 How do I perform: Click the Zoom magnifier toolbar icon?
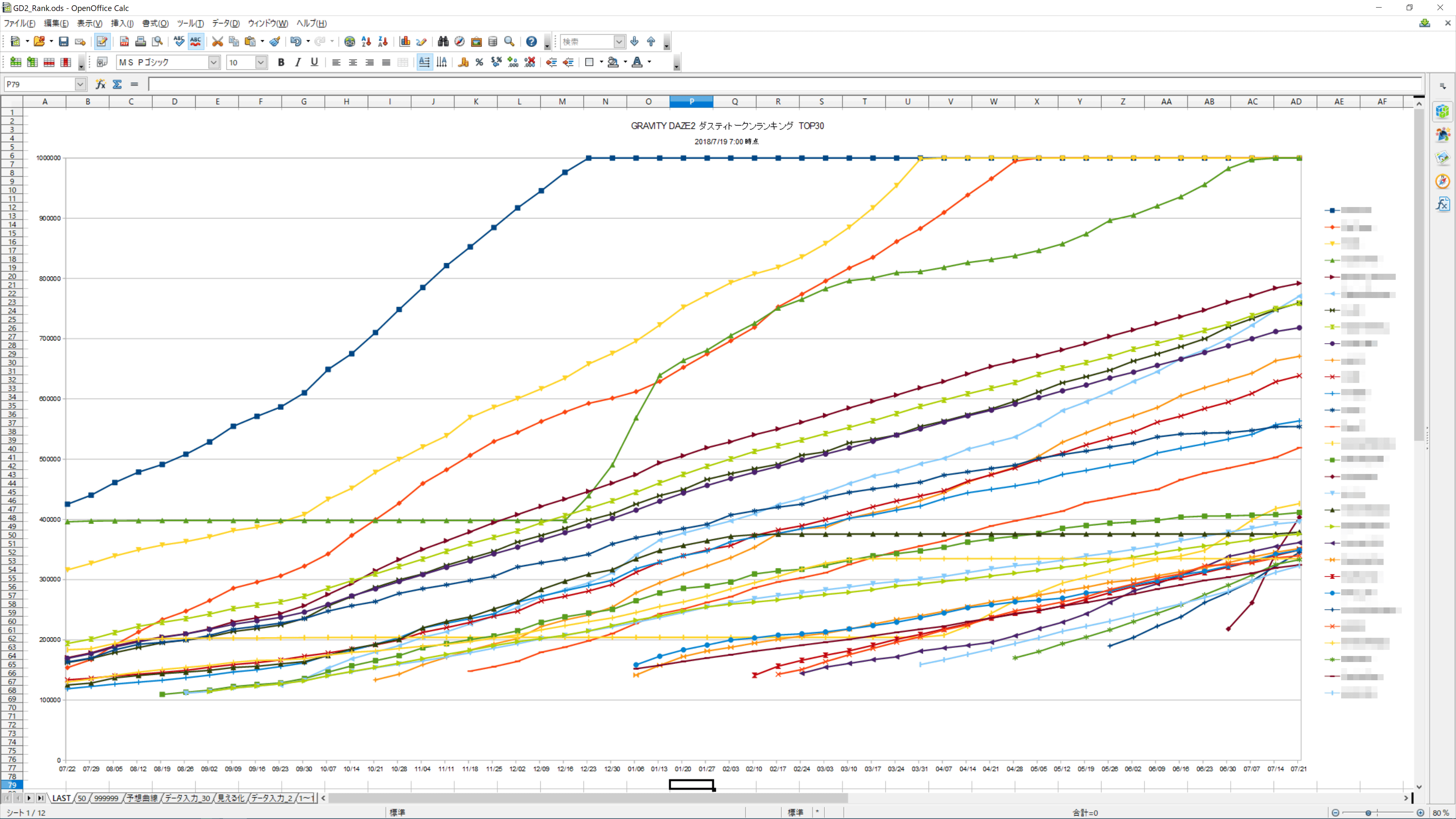(x=509, y=41)
